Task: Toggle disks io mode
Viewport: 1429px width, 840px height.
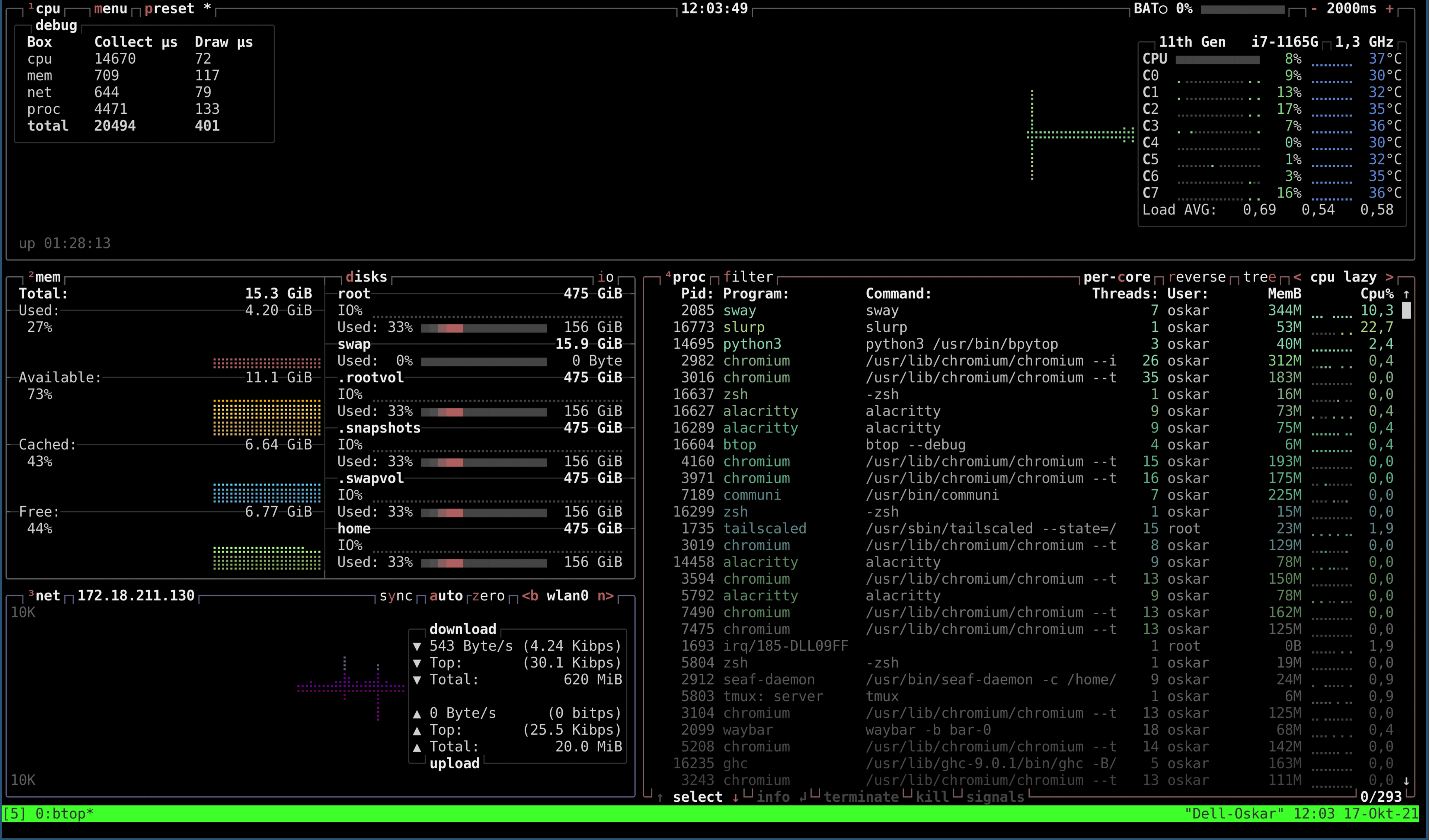Action: pyautogui.click(x=605, y=277)
